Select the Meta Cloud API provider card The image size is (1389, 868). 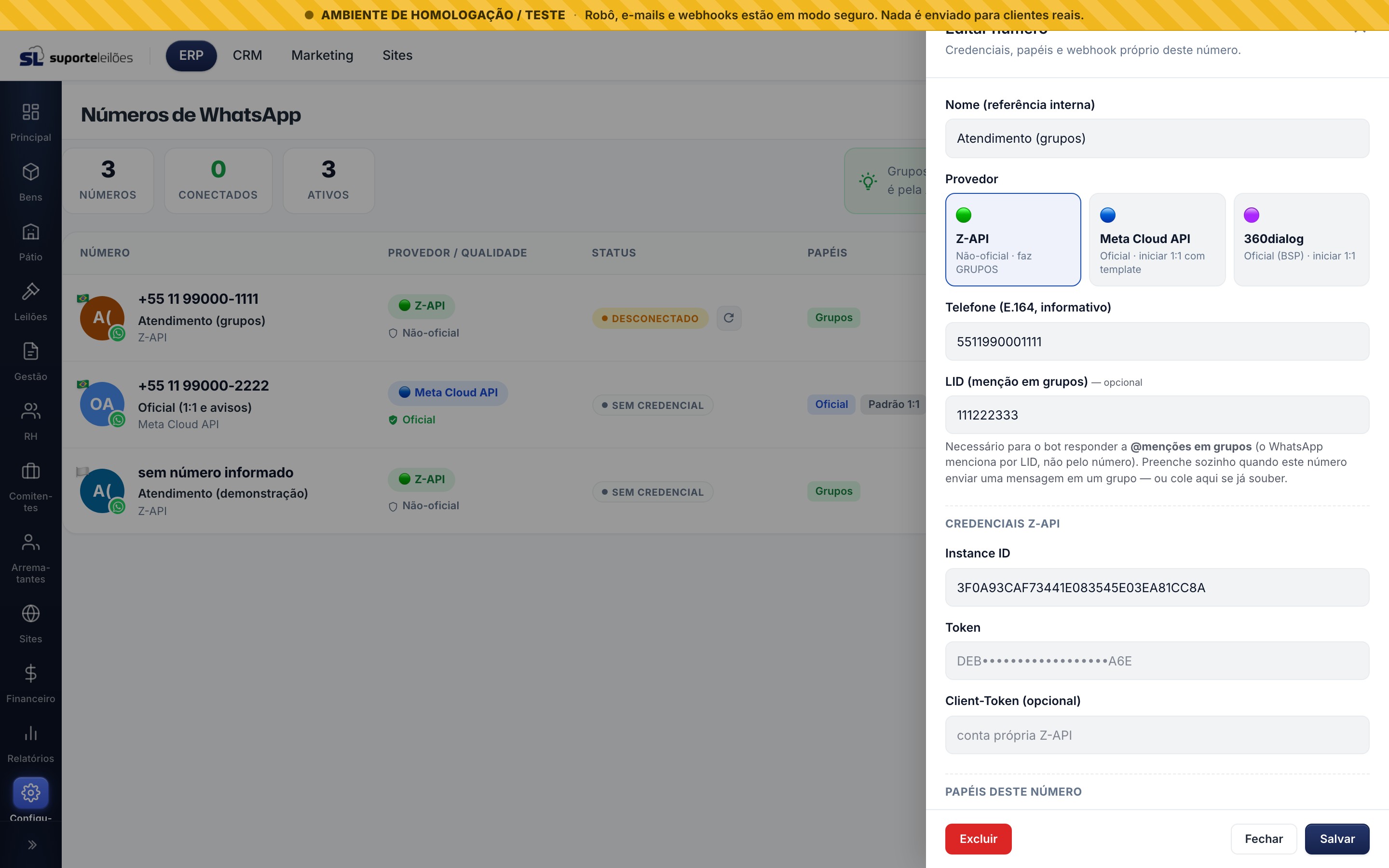[1157, 239]
